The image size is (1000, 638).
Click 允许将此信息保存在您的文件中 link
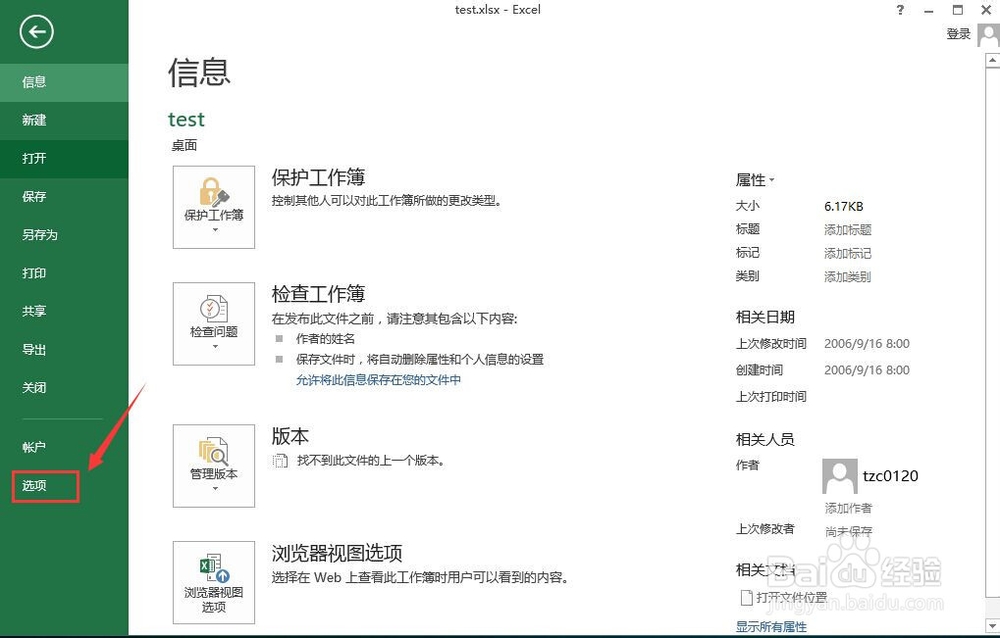pyautogui.click(x=378, y=380)
